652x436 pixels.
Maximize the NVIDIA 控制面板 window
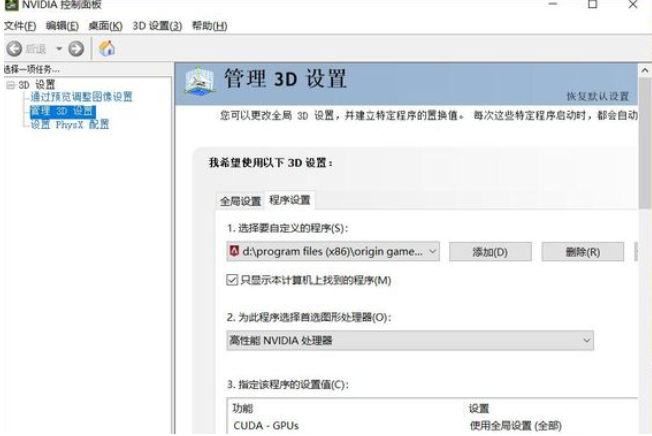[x=593, y=5]
